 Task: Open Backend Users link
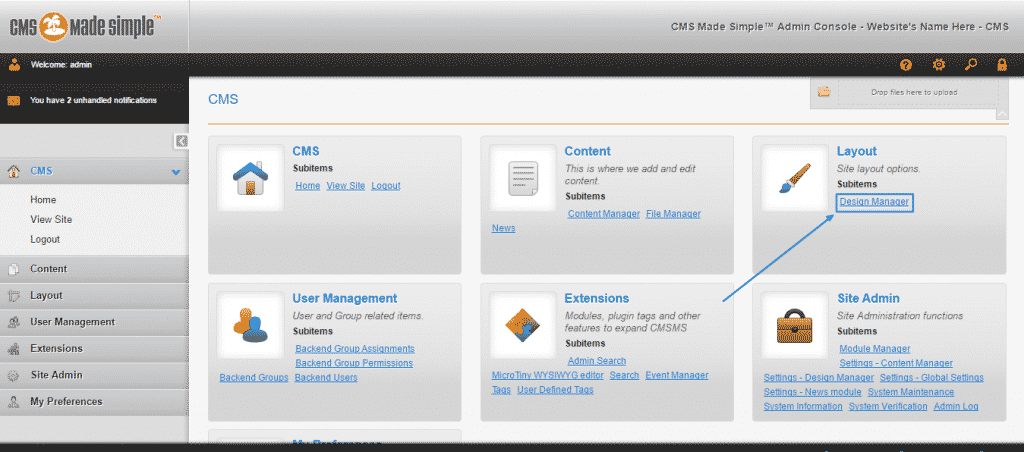coord(326,378)
